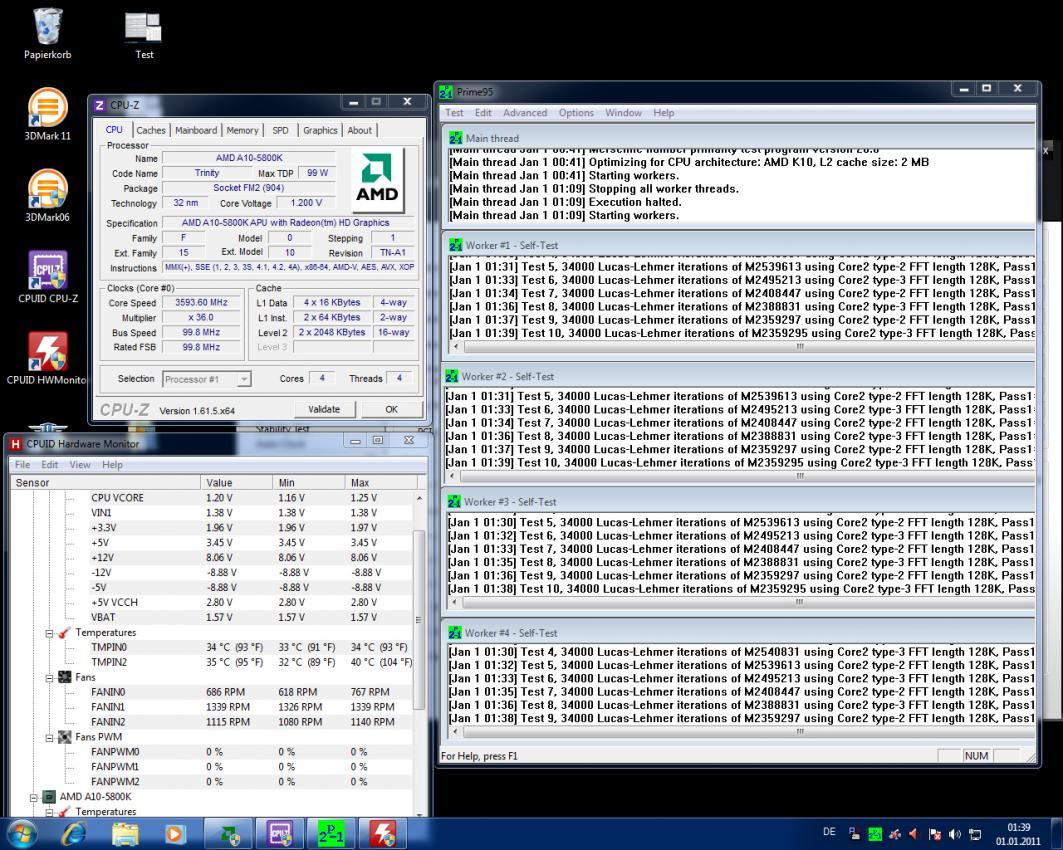Viewport: 1063px width, 850px height.
Task: Open the Action Center flag tray icon
Action: point(935,834)
